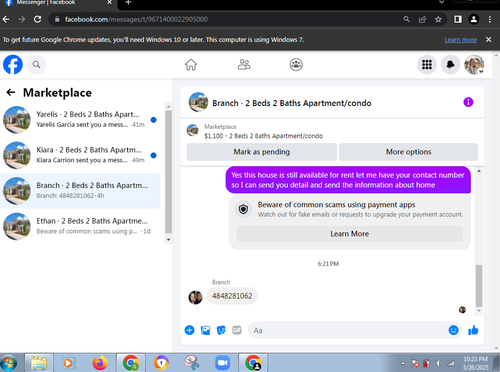The width and height of the screenshot is (500, 372).
Task: Open Snipping Tool from the taskbar
Action: point(192,363)
